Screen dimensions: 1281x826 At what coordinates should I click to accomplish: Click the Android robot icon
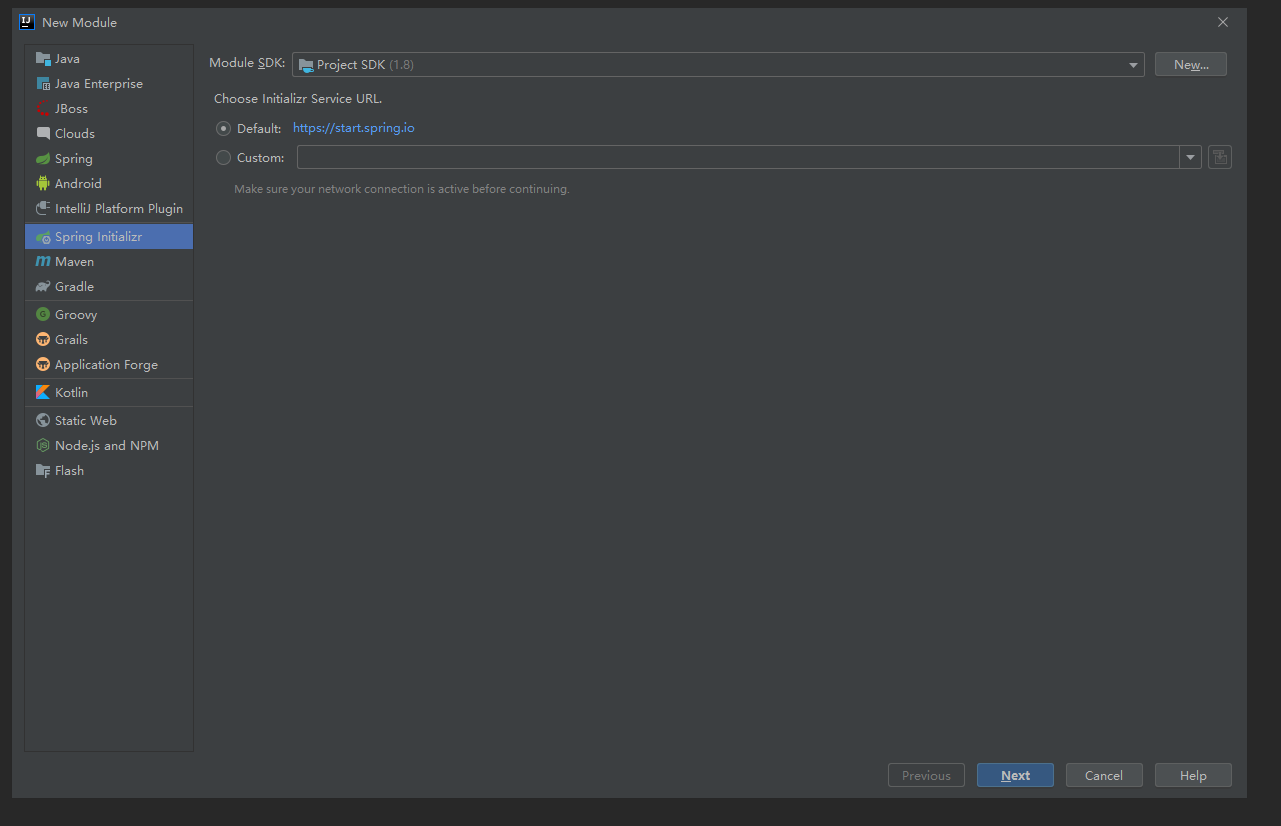pyautogui.click(x=43, y=183)
